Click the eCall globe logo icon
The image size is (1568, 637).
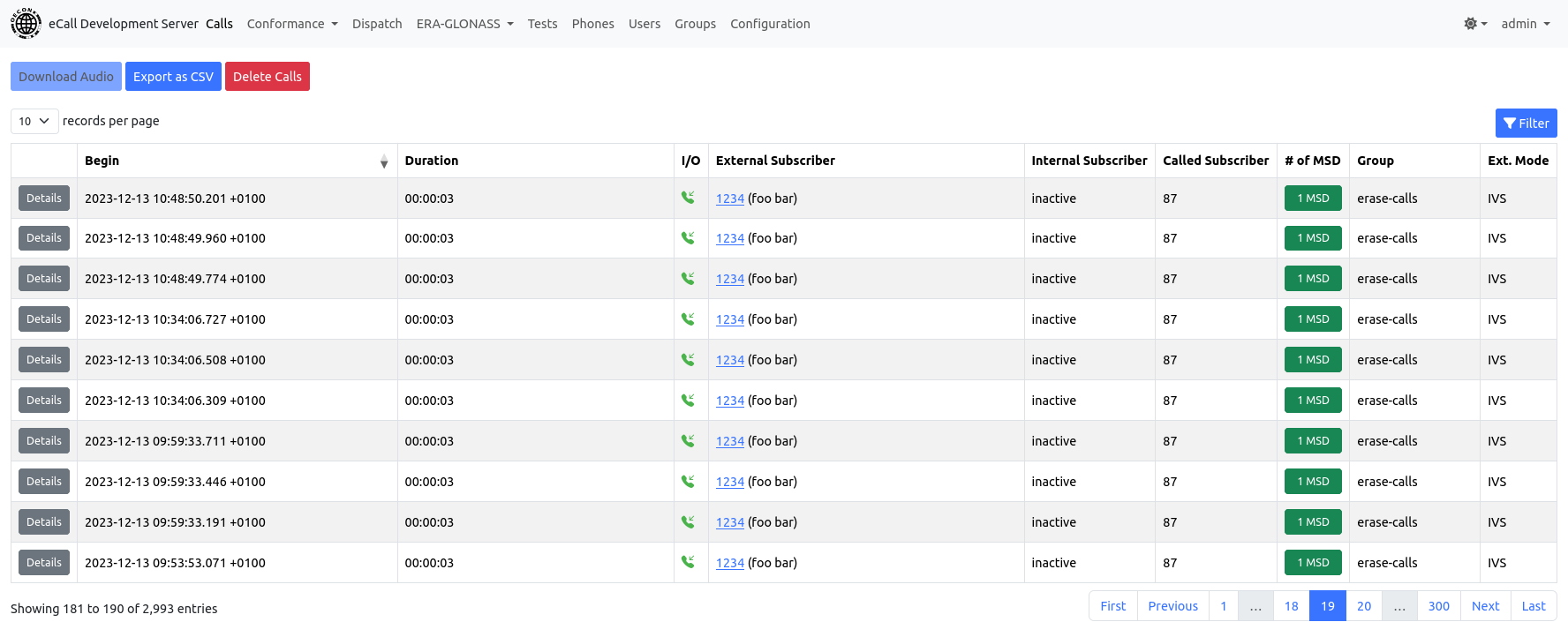click(26, 24)
